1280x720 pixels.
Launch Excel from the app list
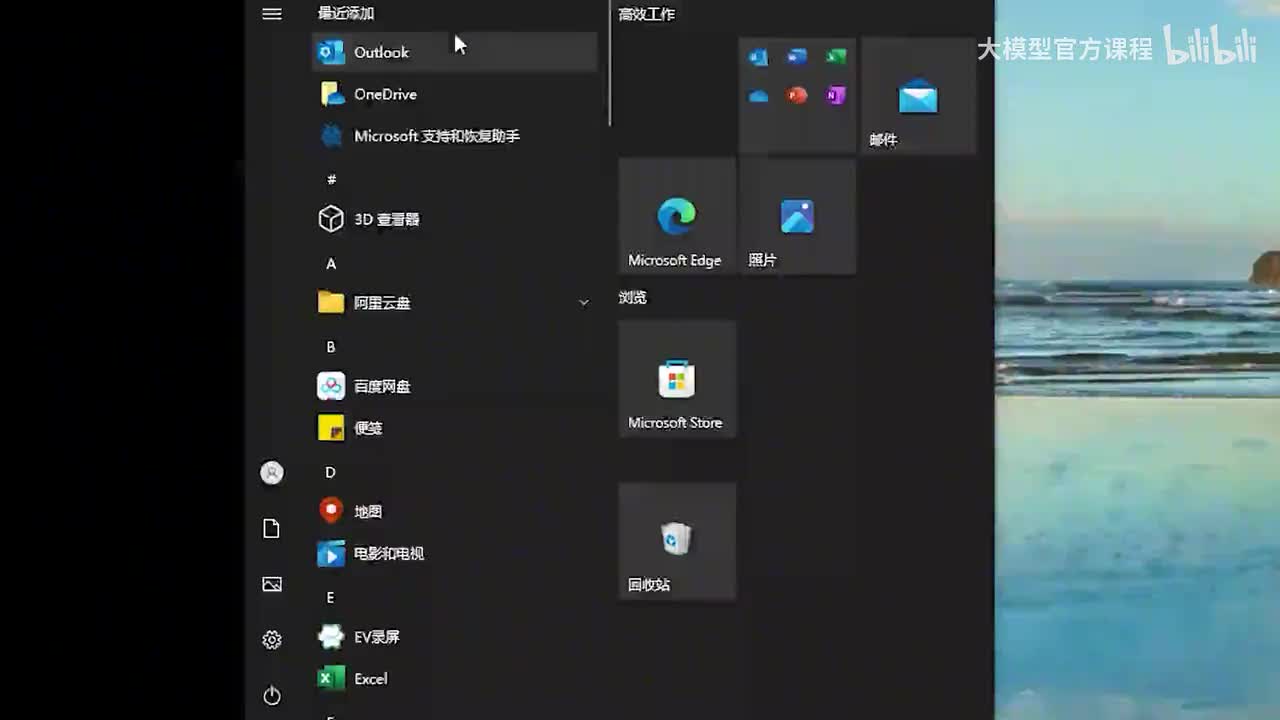coord(455,679)
